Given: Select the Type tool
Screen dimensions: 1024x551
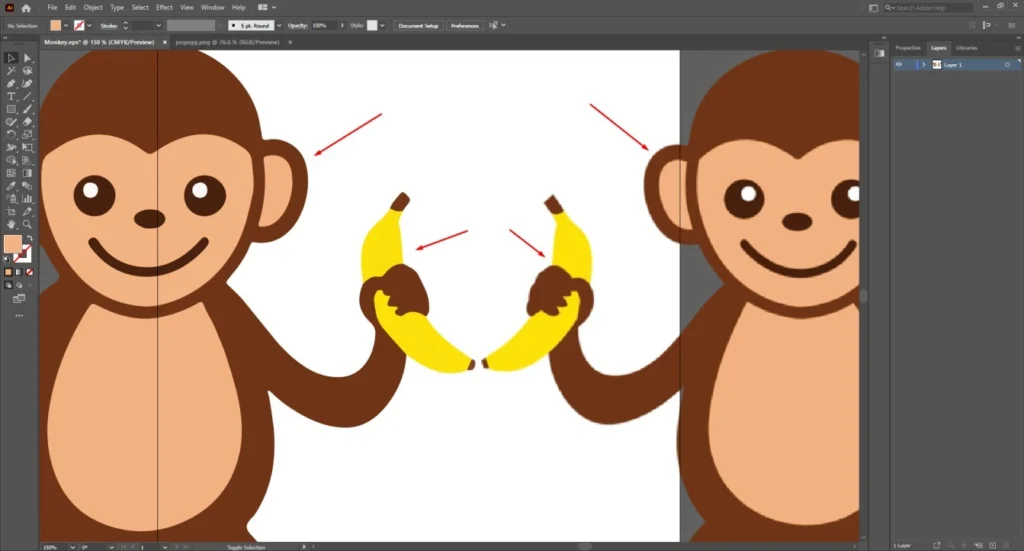Looking at the screenshot, I should pyautogui.click(x=11, y=96).
